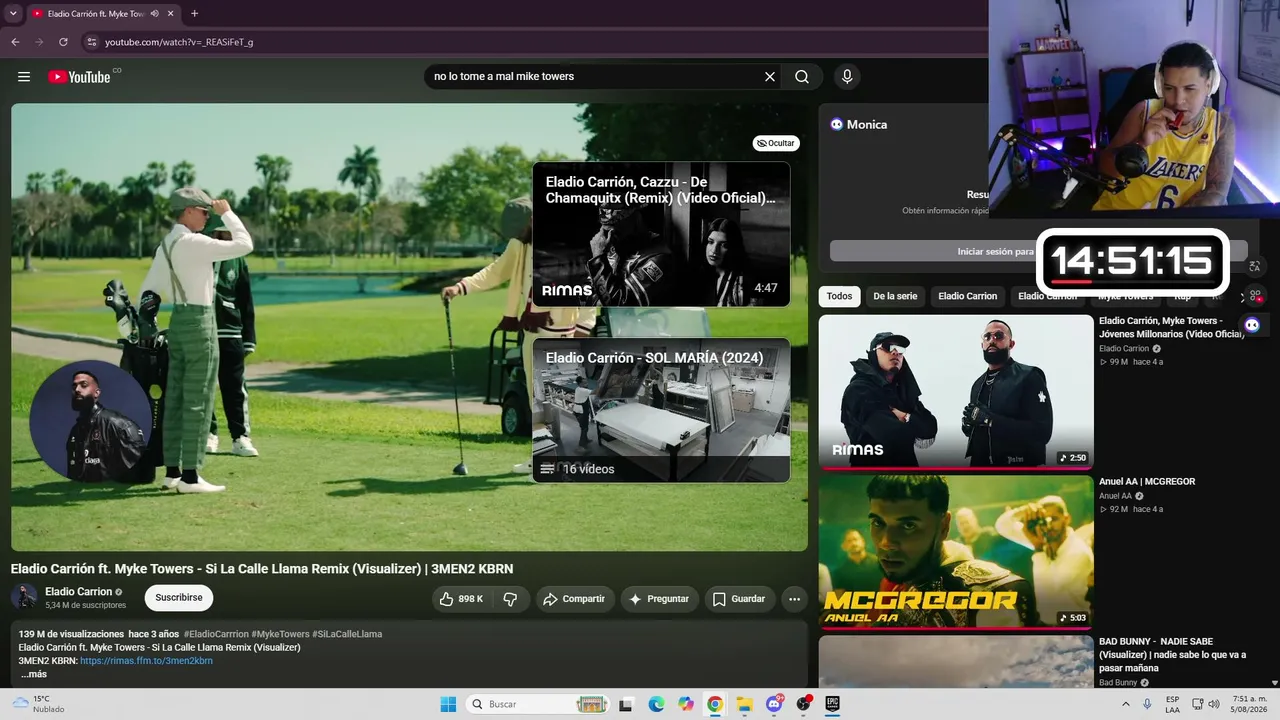Open the three-dot more actions menu

pos(794,599)
